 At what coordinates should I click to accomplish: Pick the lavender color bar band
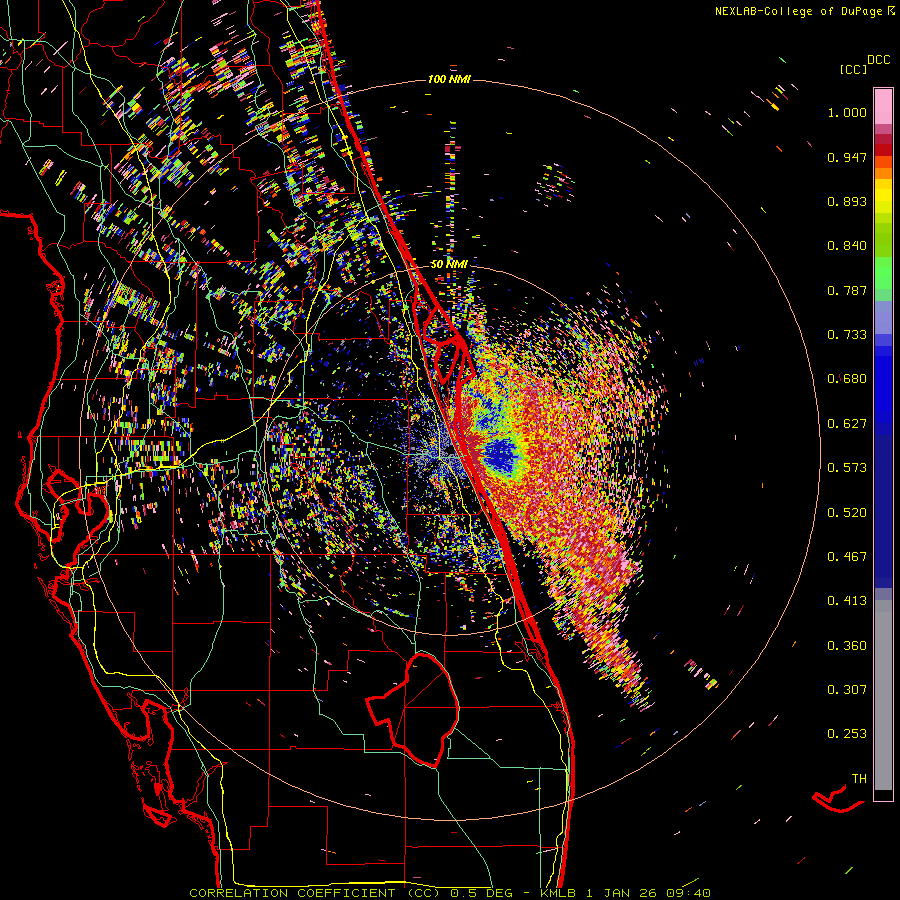pyautogui.click(x=883, y=317)
